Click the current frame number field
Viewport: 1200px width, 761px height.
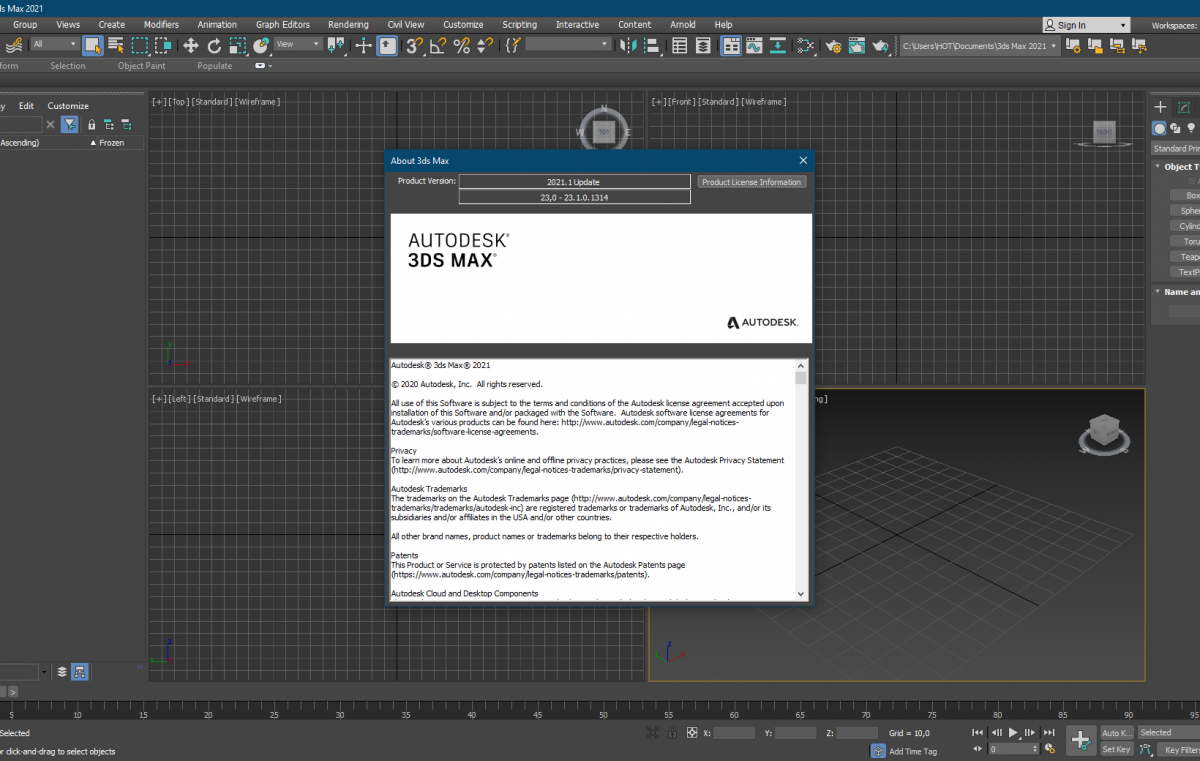[1012, 749]
